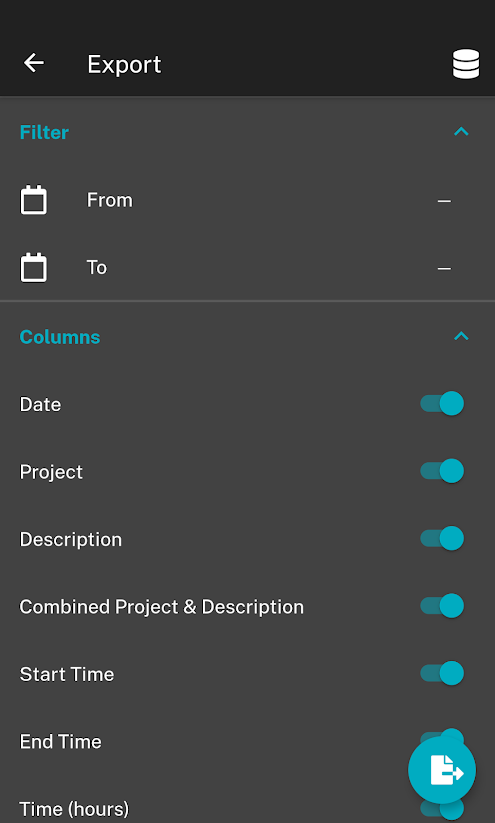The height and width of the screenshot is (823, 495).
Task: Open the database backup icon
Action: [x=466, y=64]
